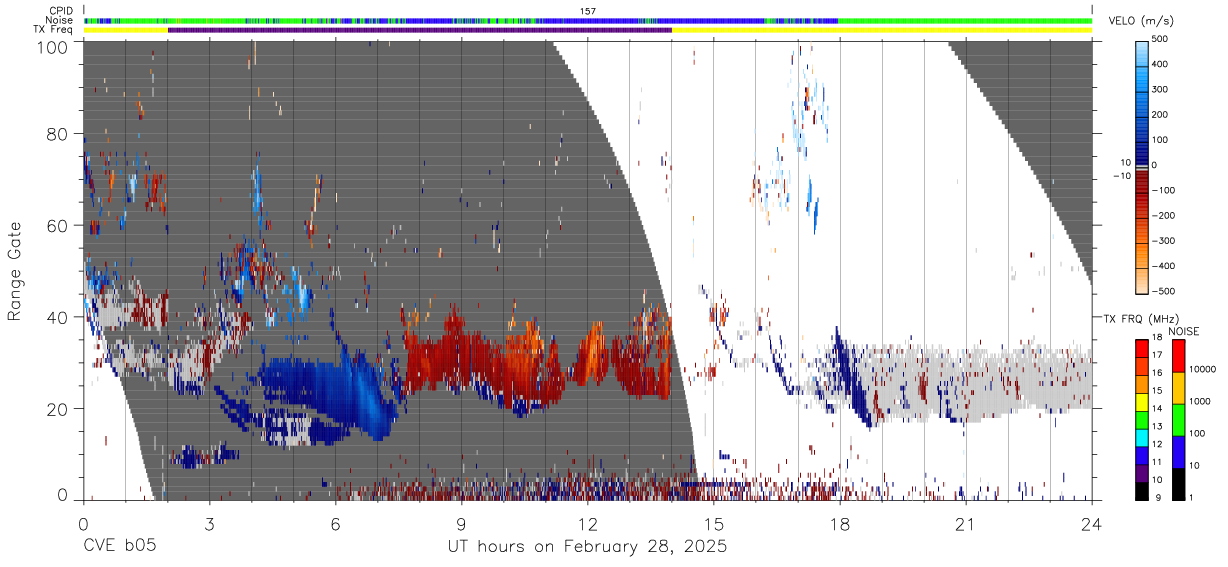Click the Range Gate axis title

16,271
